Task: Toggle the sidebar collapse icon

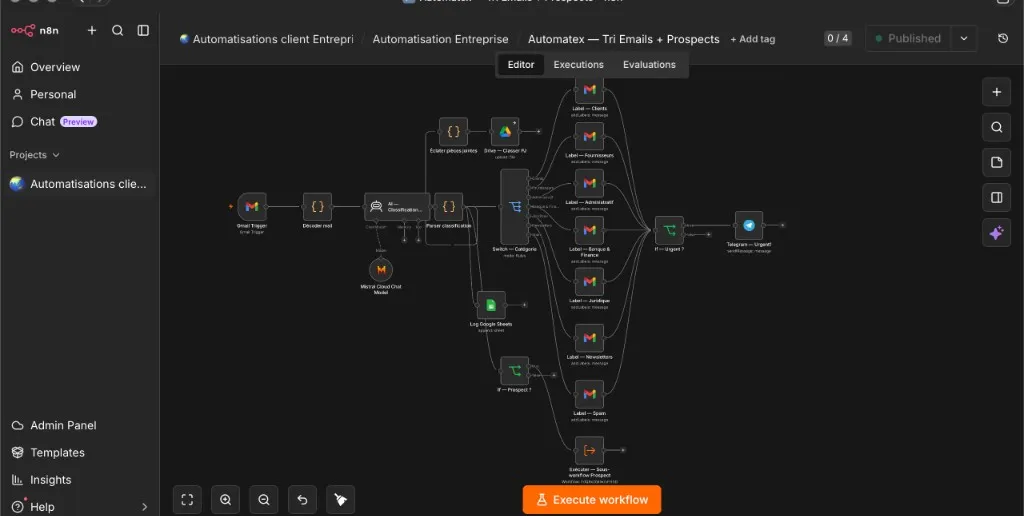Action: pos(143,31)
